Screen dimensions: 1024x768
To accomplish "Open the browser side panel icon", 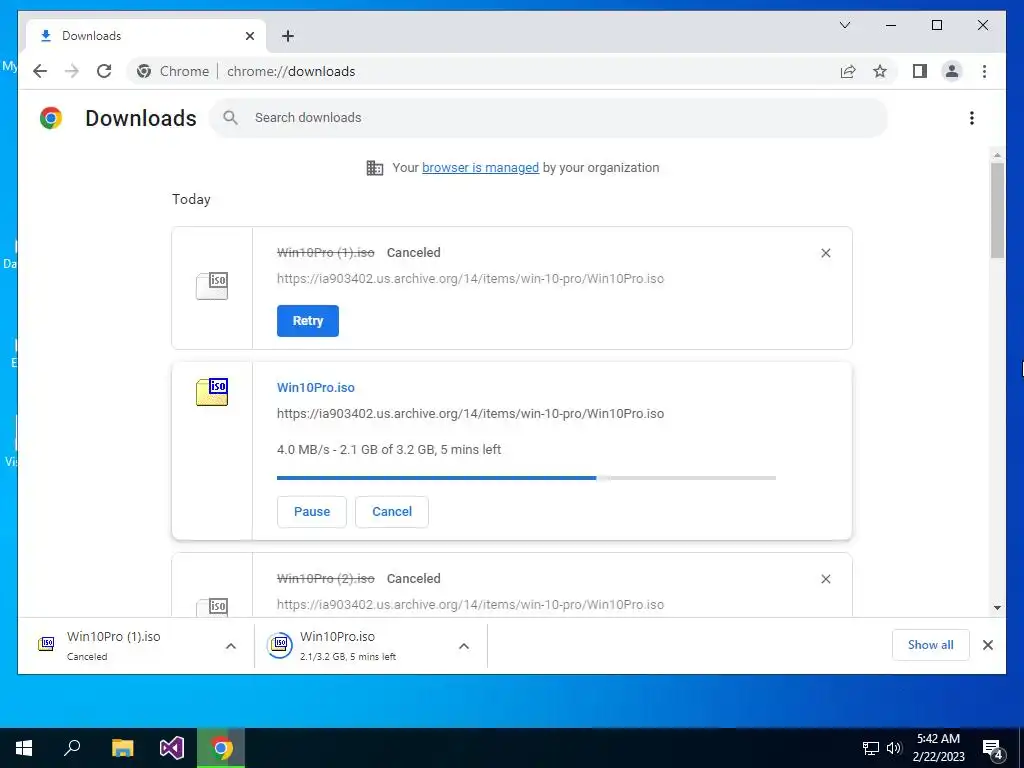I will tap(920, 71).
